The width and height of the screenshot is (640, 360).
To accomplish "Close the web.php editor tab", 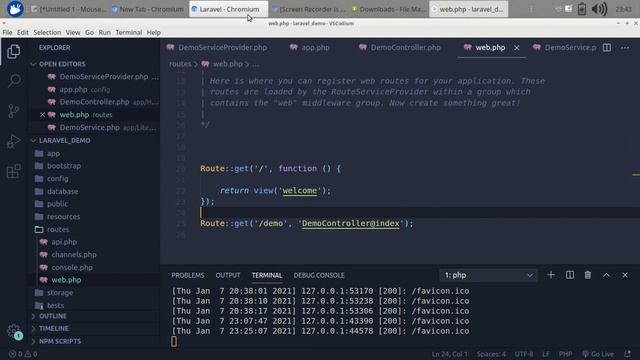I will (517, 48).
